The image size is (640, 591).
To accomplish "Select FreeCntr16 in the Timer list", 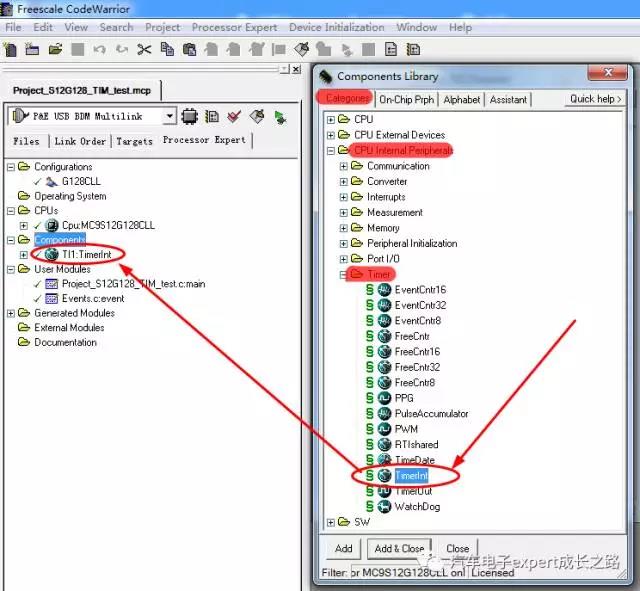I will (416, 352).
